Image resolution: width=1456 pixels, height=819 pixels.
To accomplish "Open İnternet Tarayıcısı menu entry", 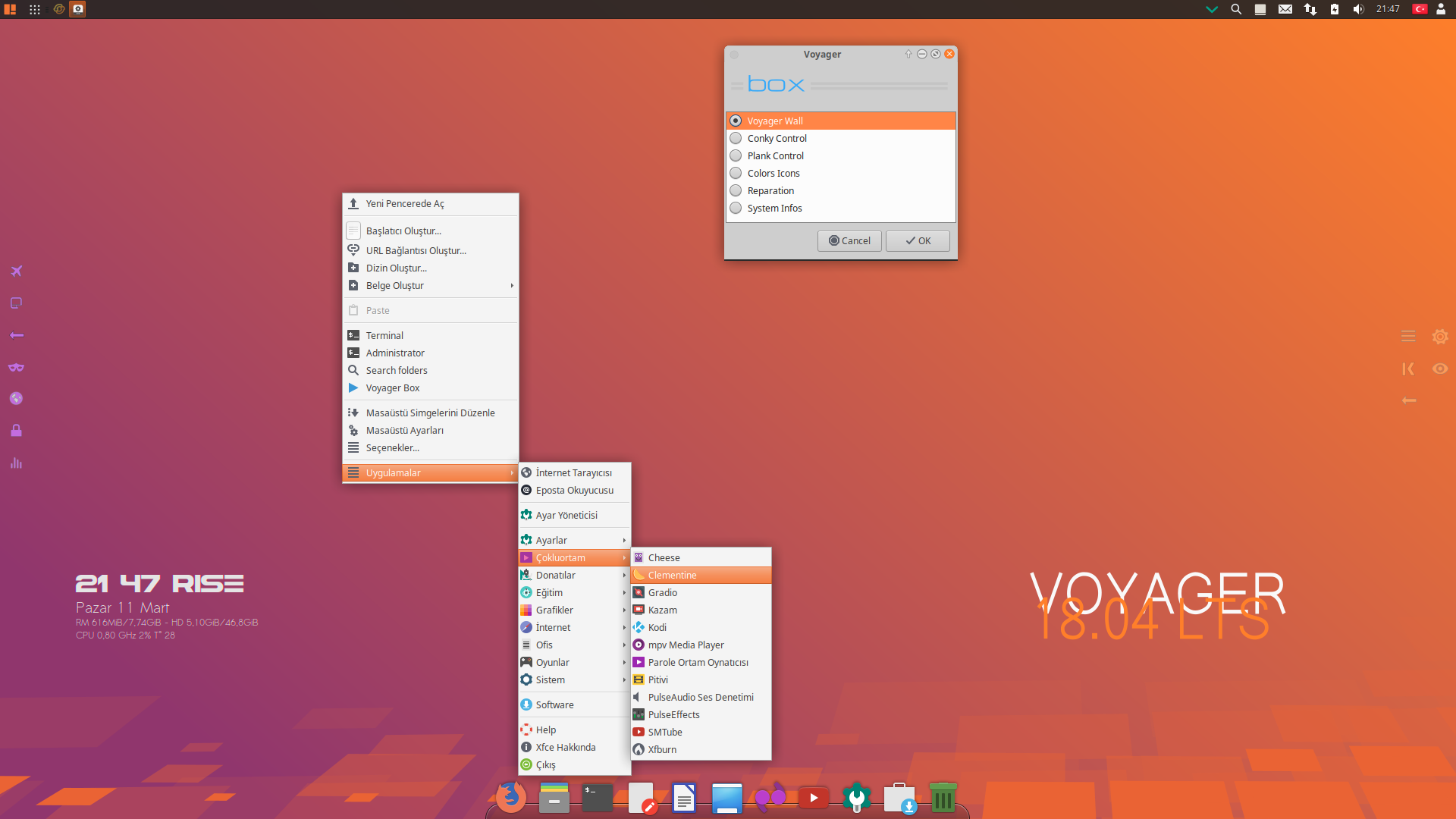I will point(574,472).
